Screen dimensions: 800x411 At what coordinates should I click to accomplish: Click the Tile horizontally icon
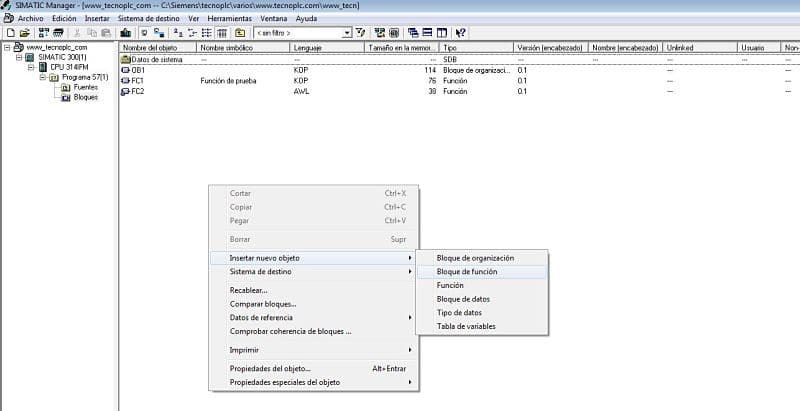click(428, 33)
